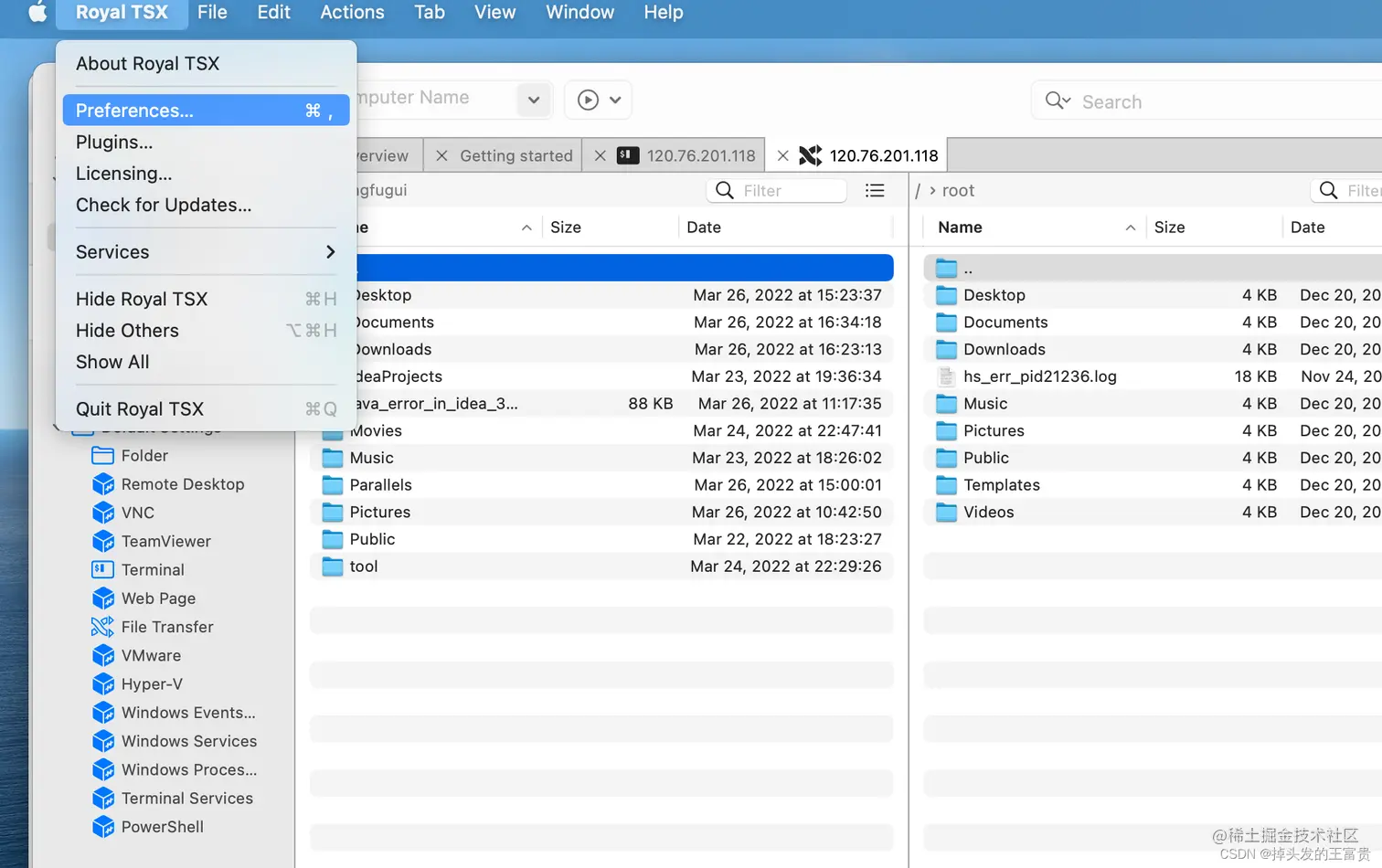Open the Apple menu
Viewport: 1382px width, 868px height.
click(37, 13)
